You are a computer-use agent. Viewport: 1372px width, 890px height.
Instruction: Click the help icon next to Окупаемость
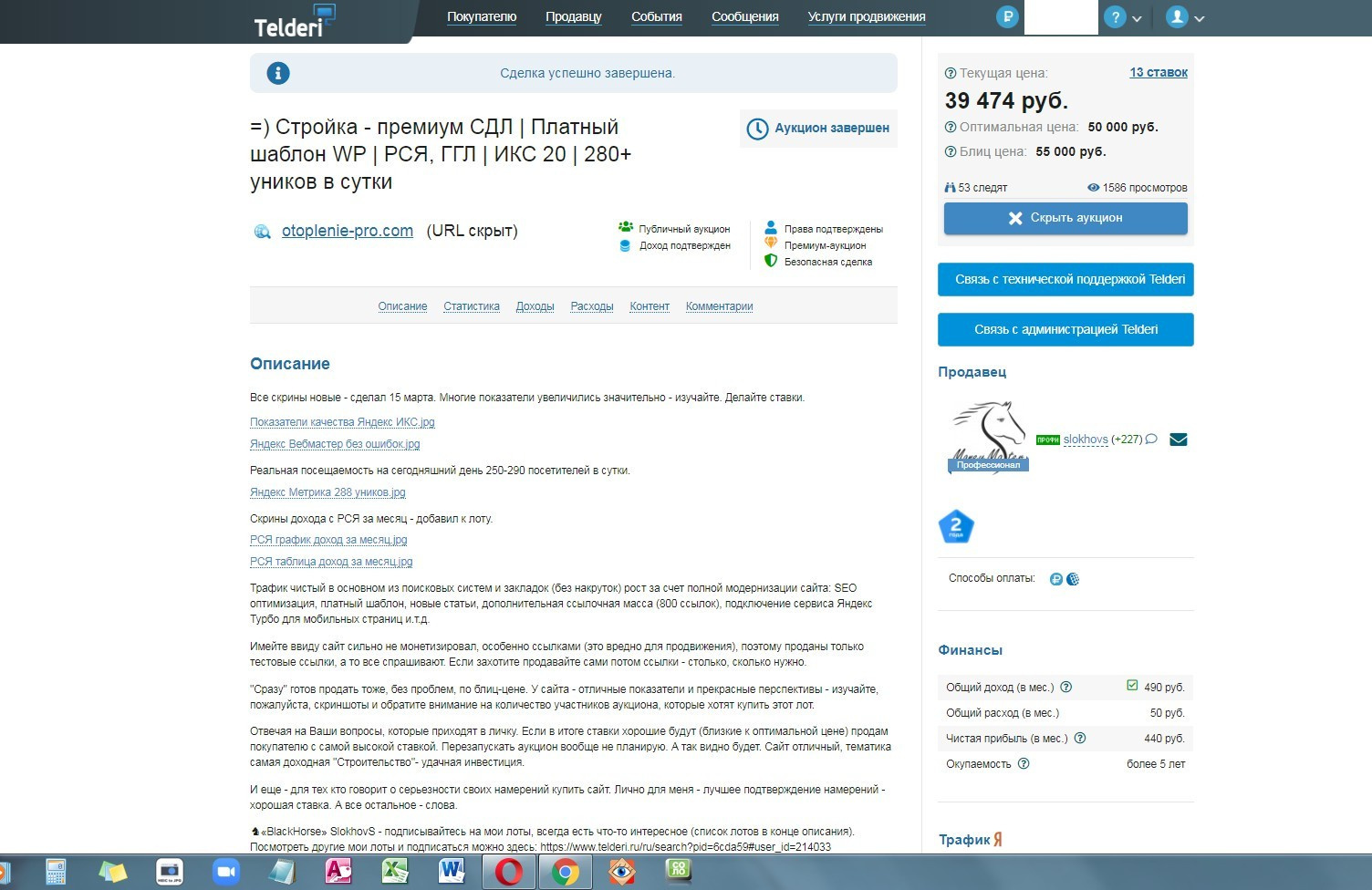coord(1024,764)
